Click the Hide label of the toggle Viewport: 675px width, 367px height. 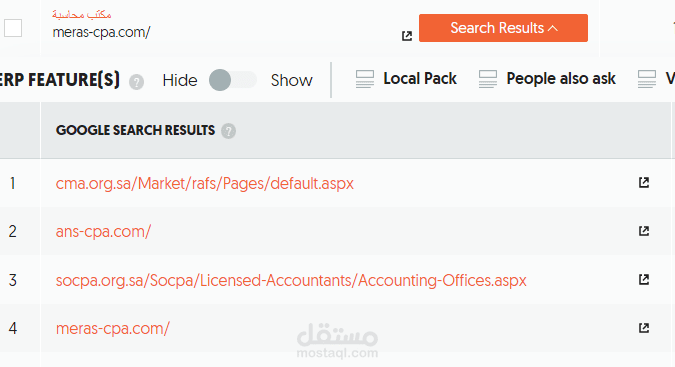click(x=180, y=80)
